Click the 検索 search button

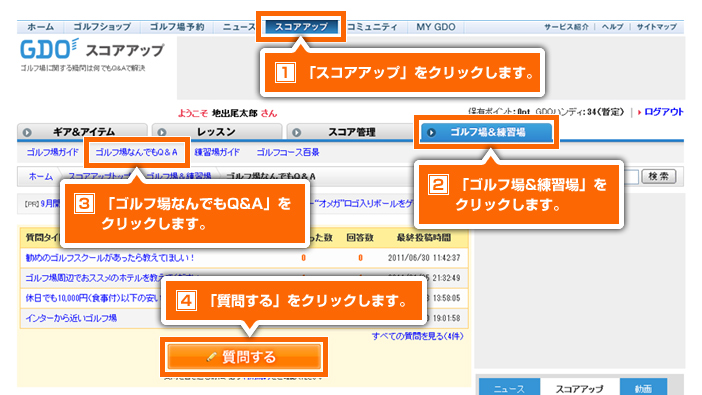tap(659, 176)
